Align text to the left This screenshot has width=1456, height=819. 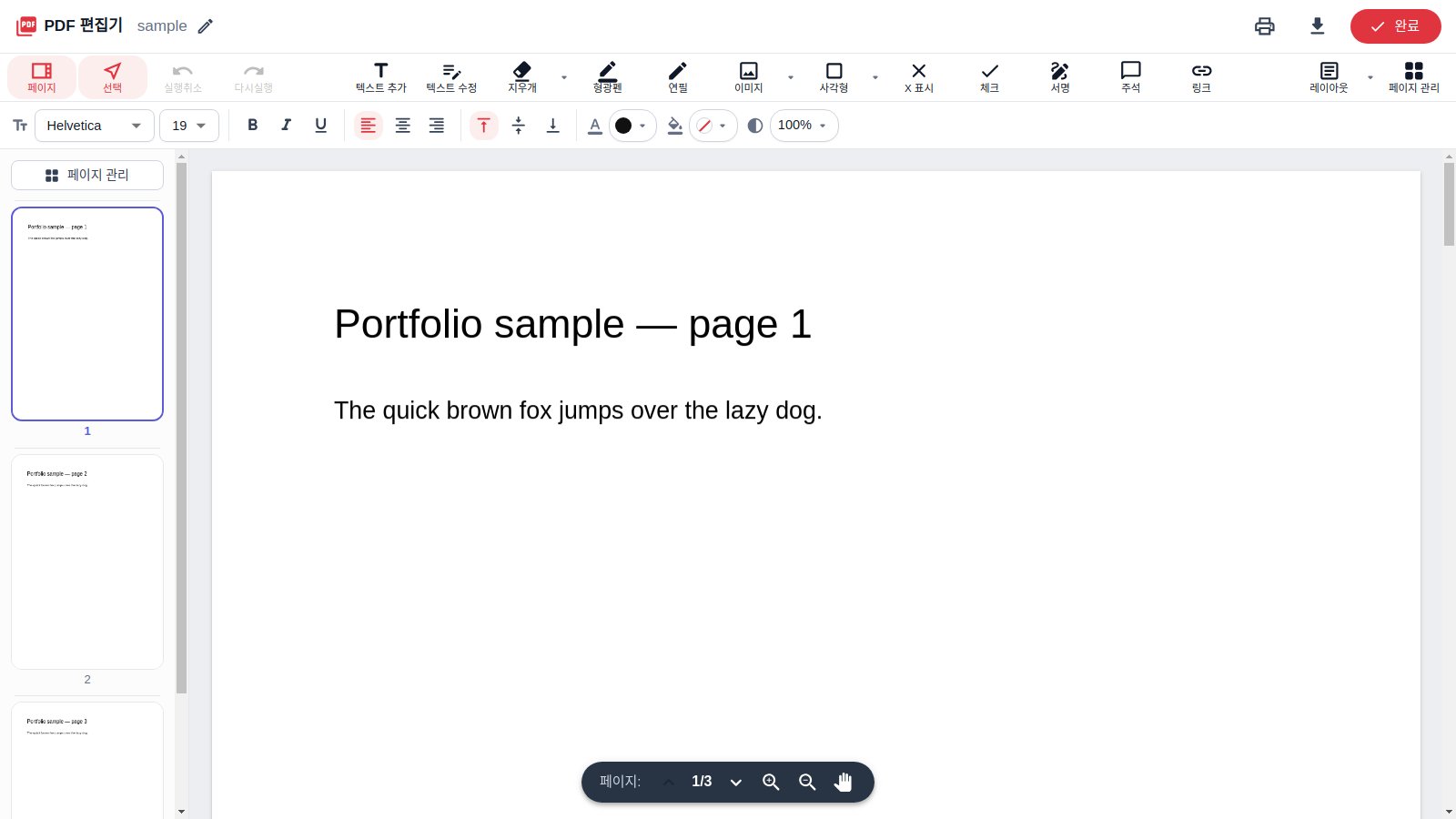pyautogui.click(x=369, y=126)
